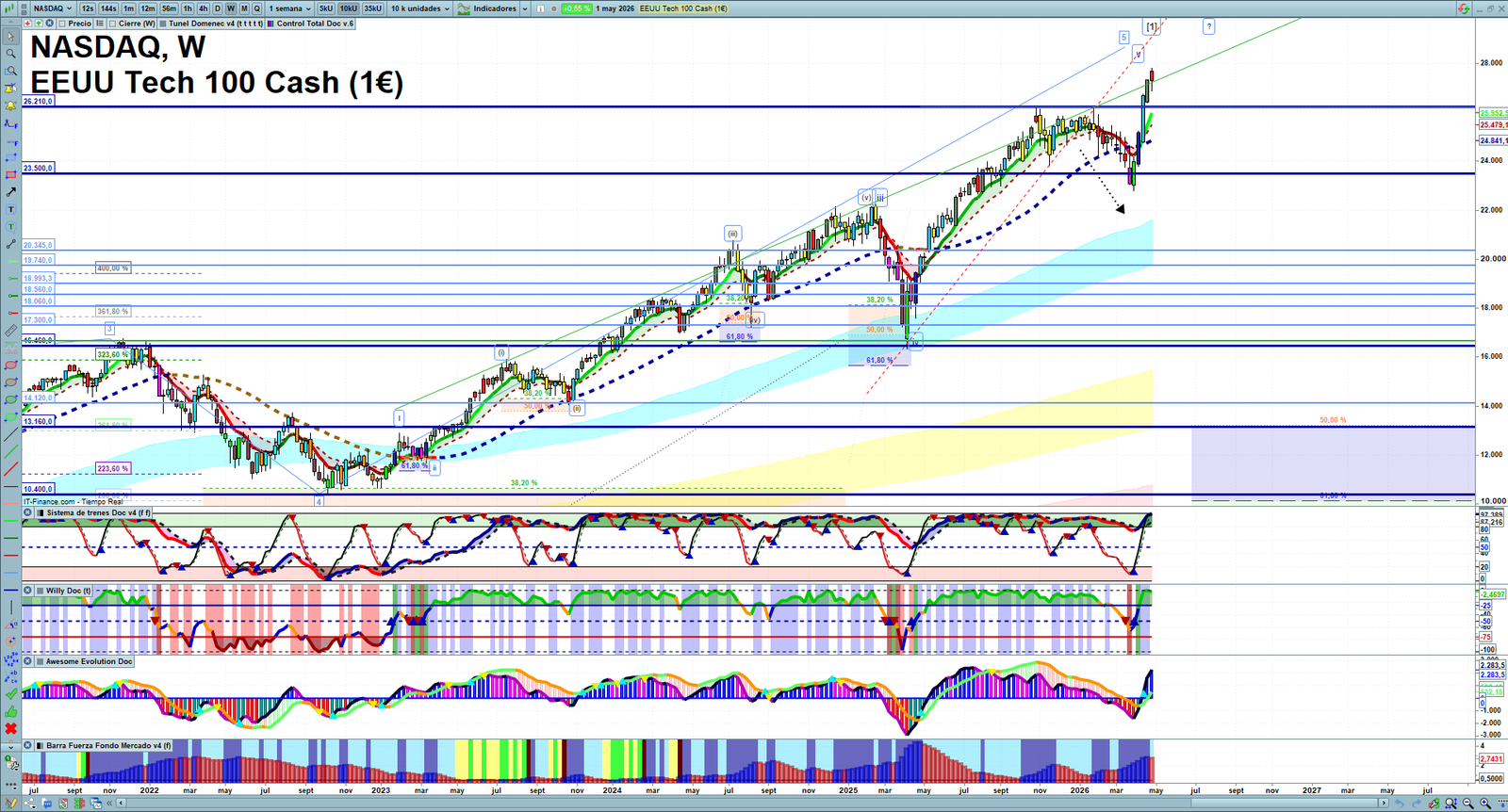Click the double left arrow scroll button
This screenshot has height=812, width=1508.
click(x=109, y=803)
